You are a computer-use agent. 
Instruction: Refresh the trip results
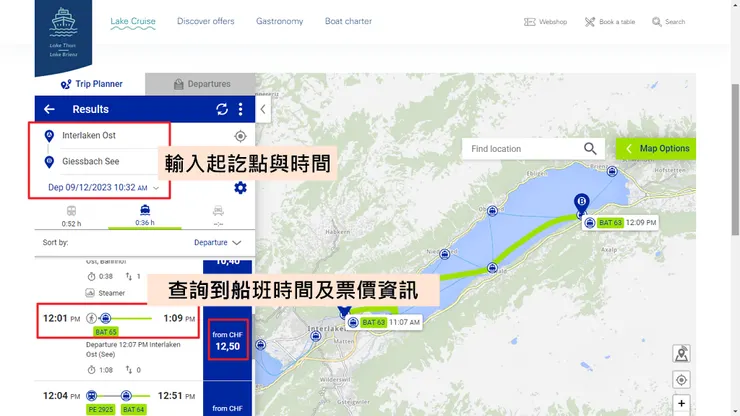click(x=222, y=109)
